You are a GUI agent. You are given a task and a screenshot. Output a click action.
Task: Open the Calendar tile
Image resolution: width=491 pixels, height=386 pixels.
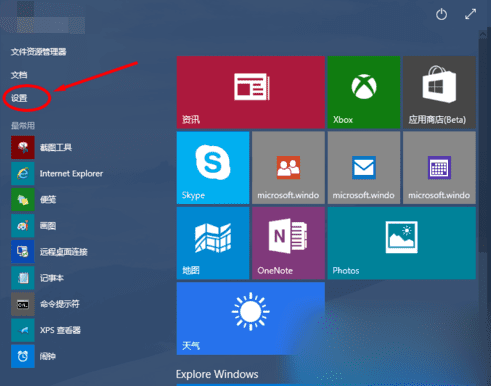click(439, 168)
